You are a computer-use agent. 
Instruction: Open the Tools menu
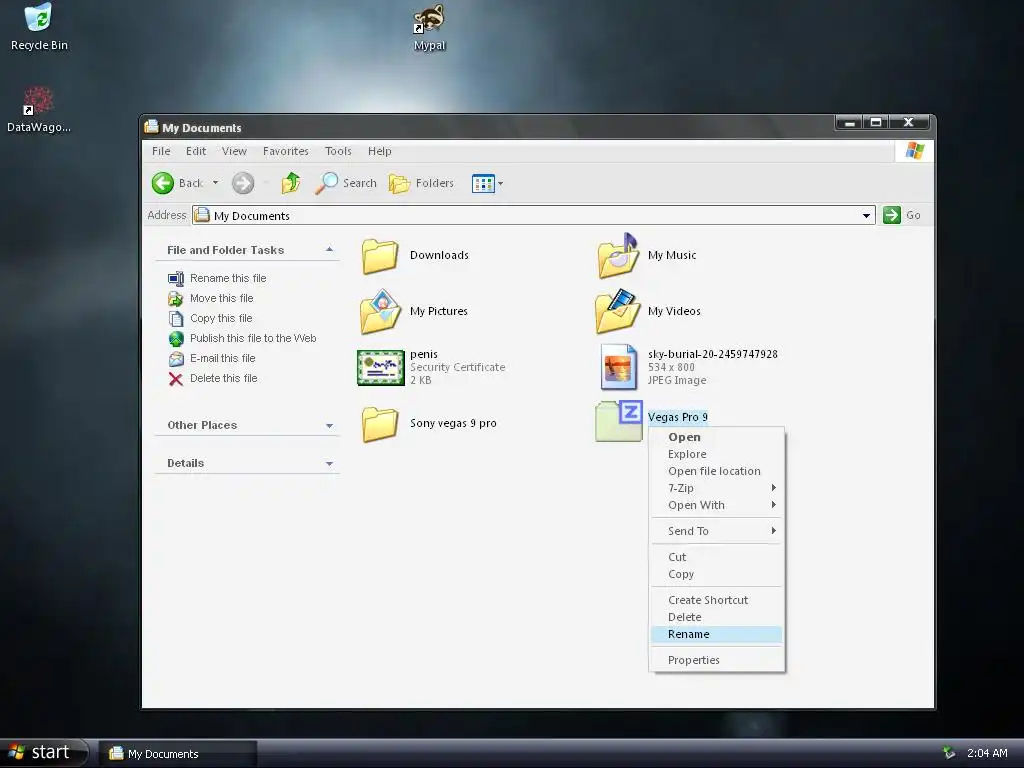(338, 151)
